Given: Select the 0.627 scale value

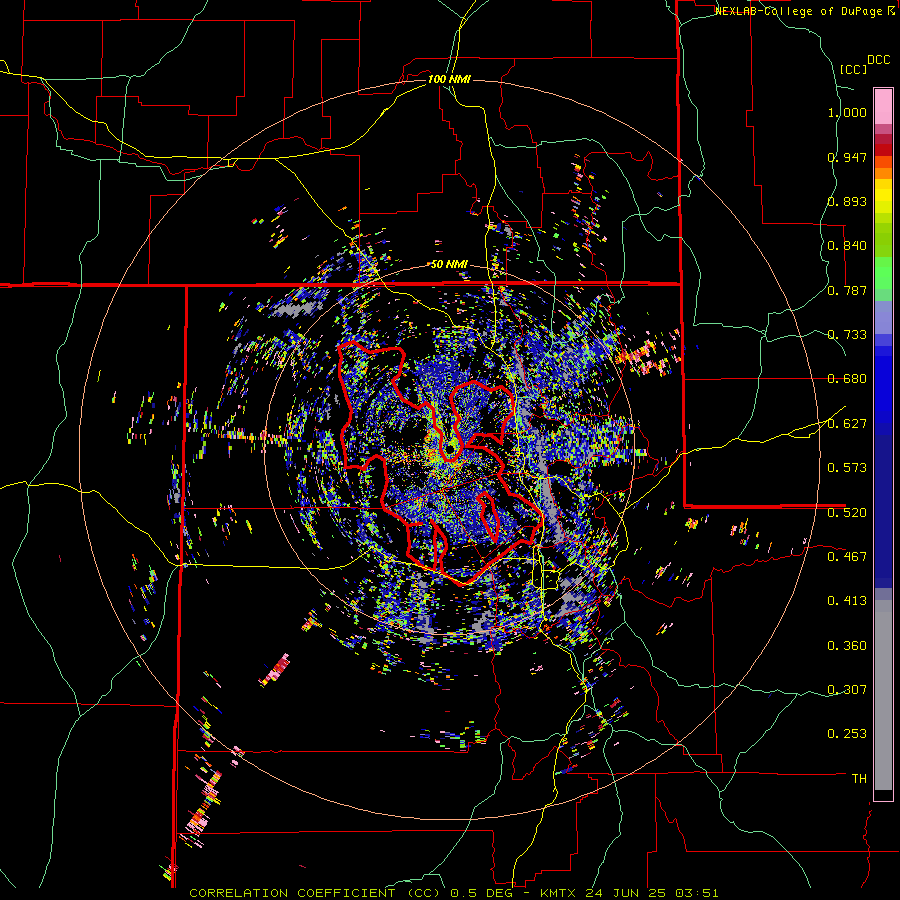Looking at the screenshot, I should click(847, 424).
